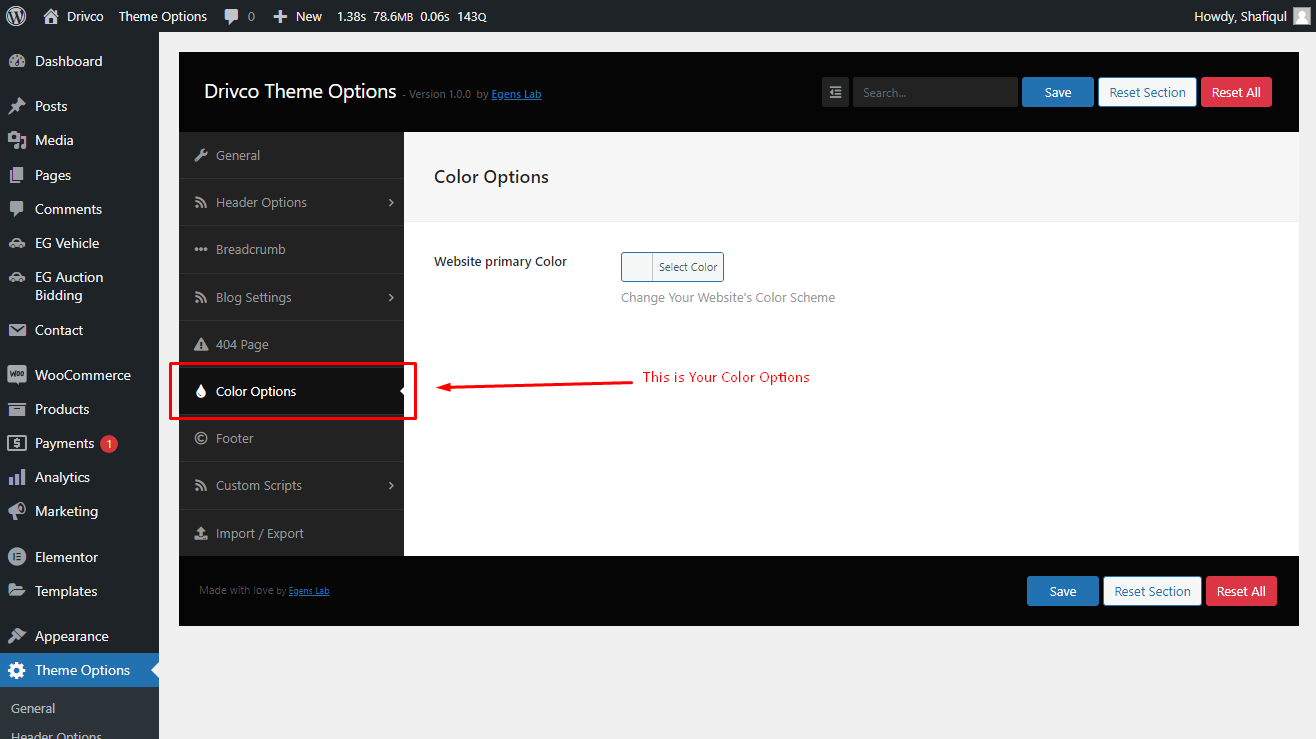The image size is (1316, 739).
Task: Click the expand-all sections icon beside search
Action: (x=835, y=92)
